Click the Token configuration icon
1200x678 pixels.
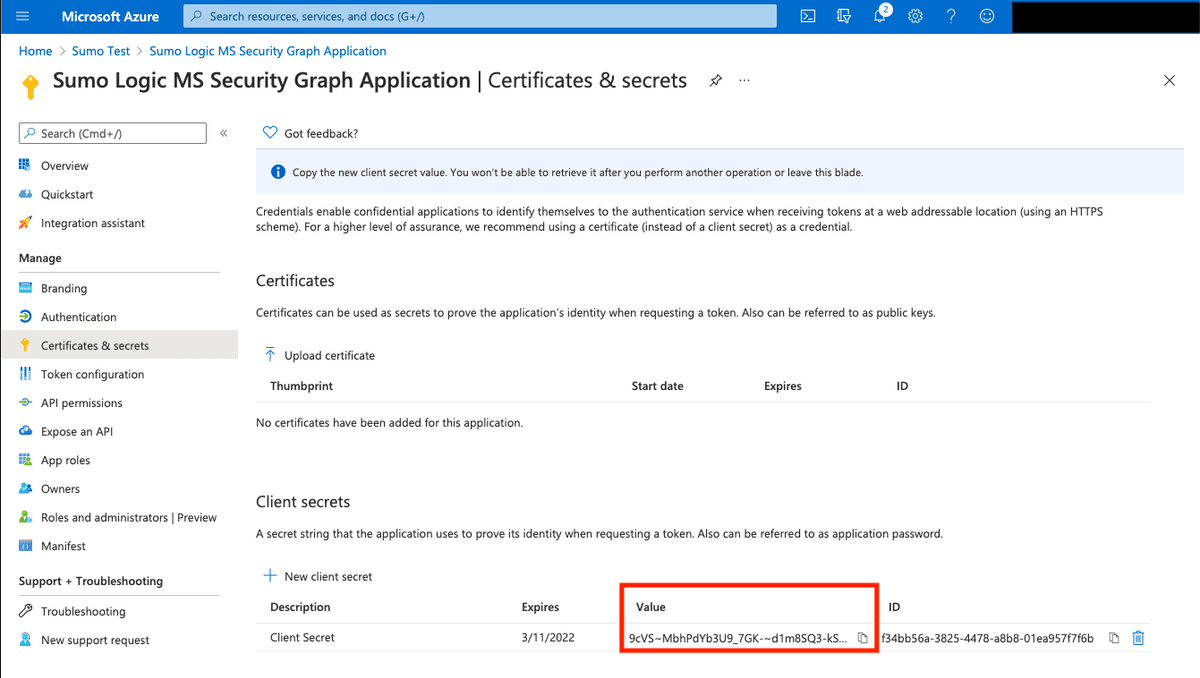click(x=25, y=374)
